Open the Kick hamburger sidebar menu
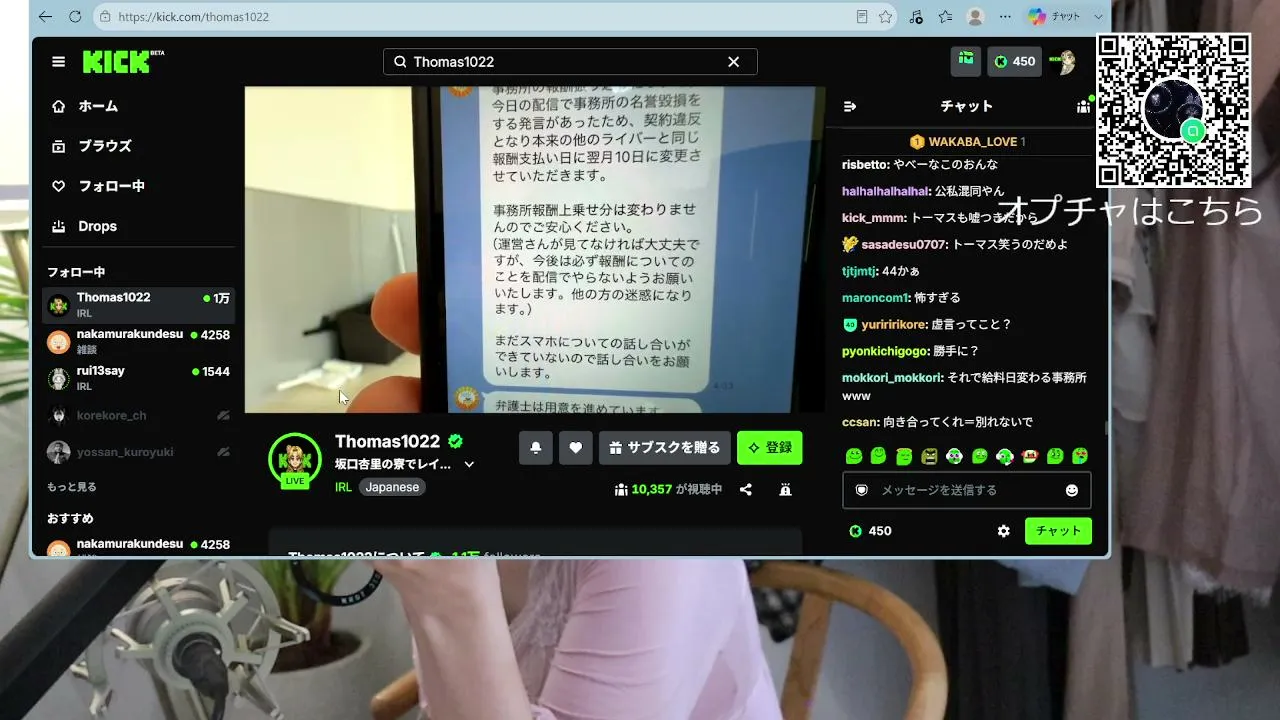The image size is (1280, 720). (x=59, y=62)
